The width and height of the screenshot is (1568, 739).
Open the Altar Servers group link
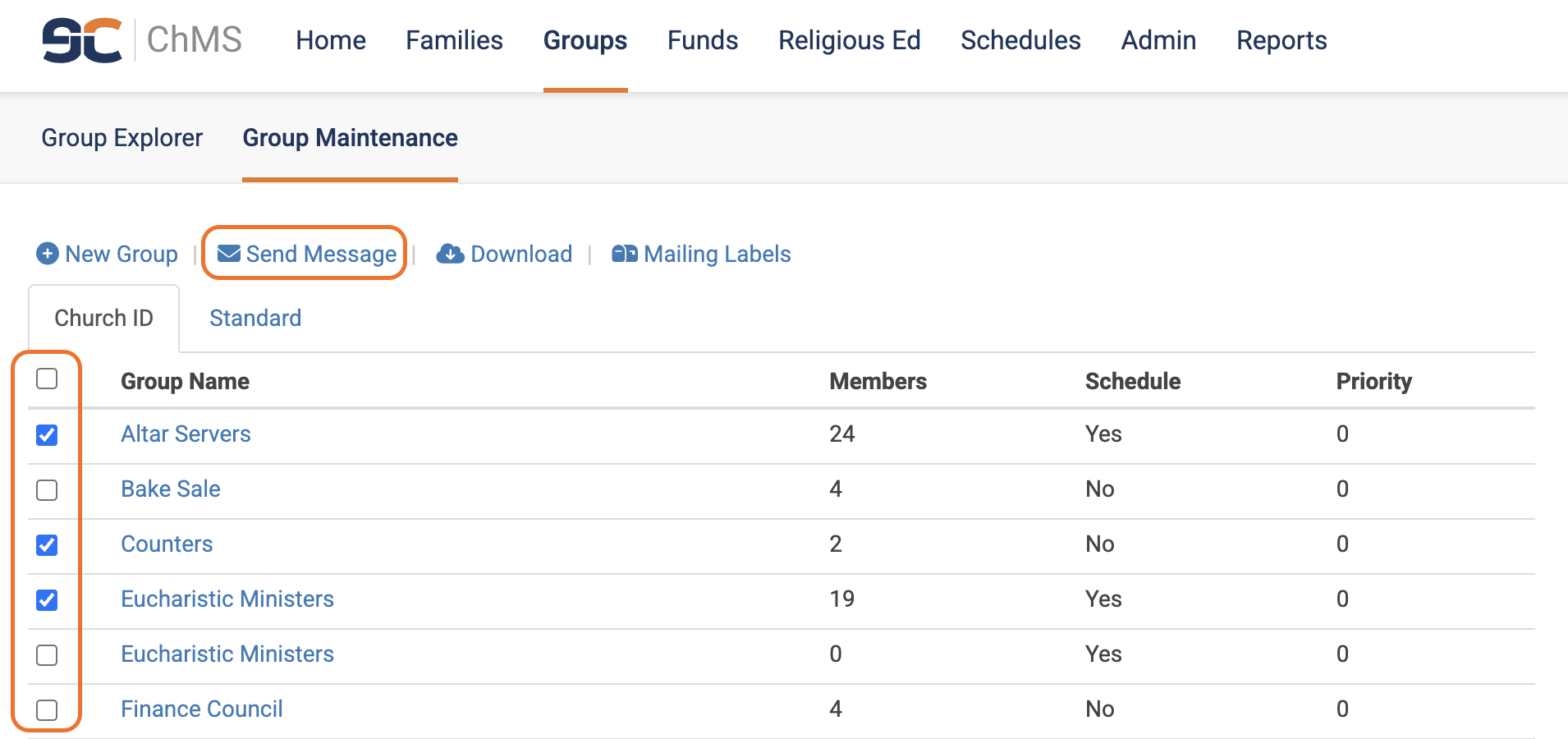pos(186,434)
